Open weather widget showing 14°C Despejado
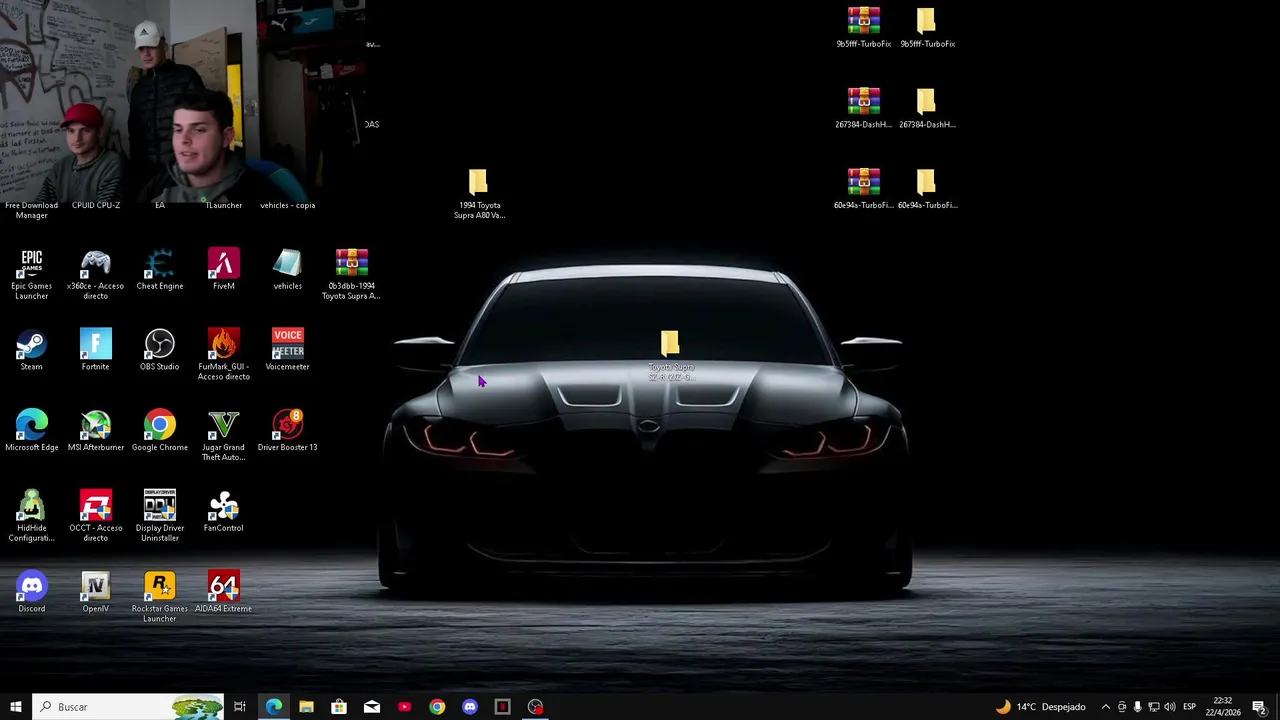The width and height of the screenshot is (1280, 720). (1040, 707)
